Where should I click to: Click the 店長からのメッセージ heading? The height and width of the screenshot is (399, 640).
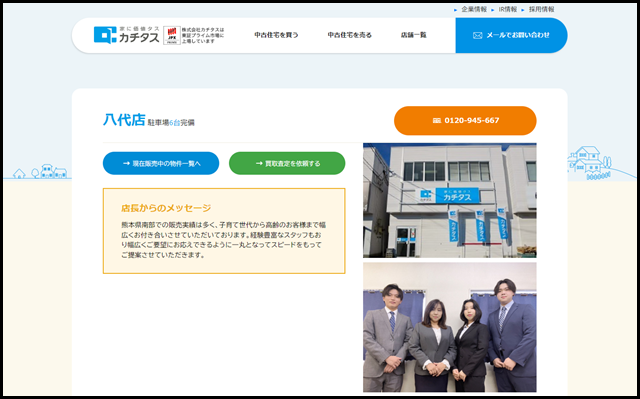(166, 208)
